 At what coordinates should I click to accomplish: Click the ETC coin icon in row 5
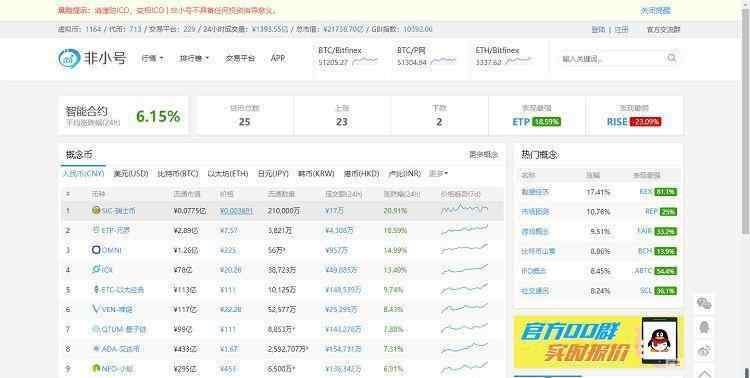coord(96,289)
